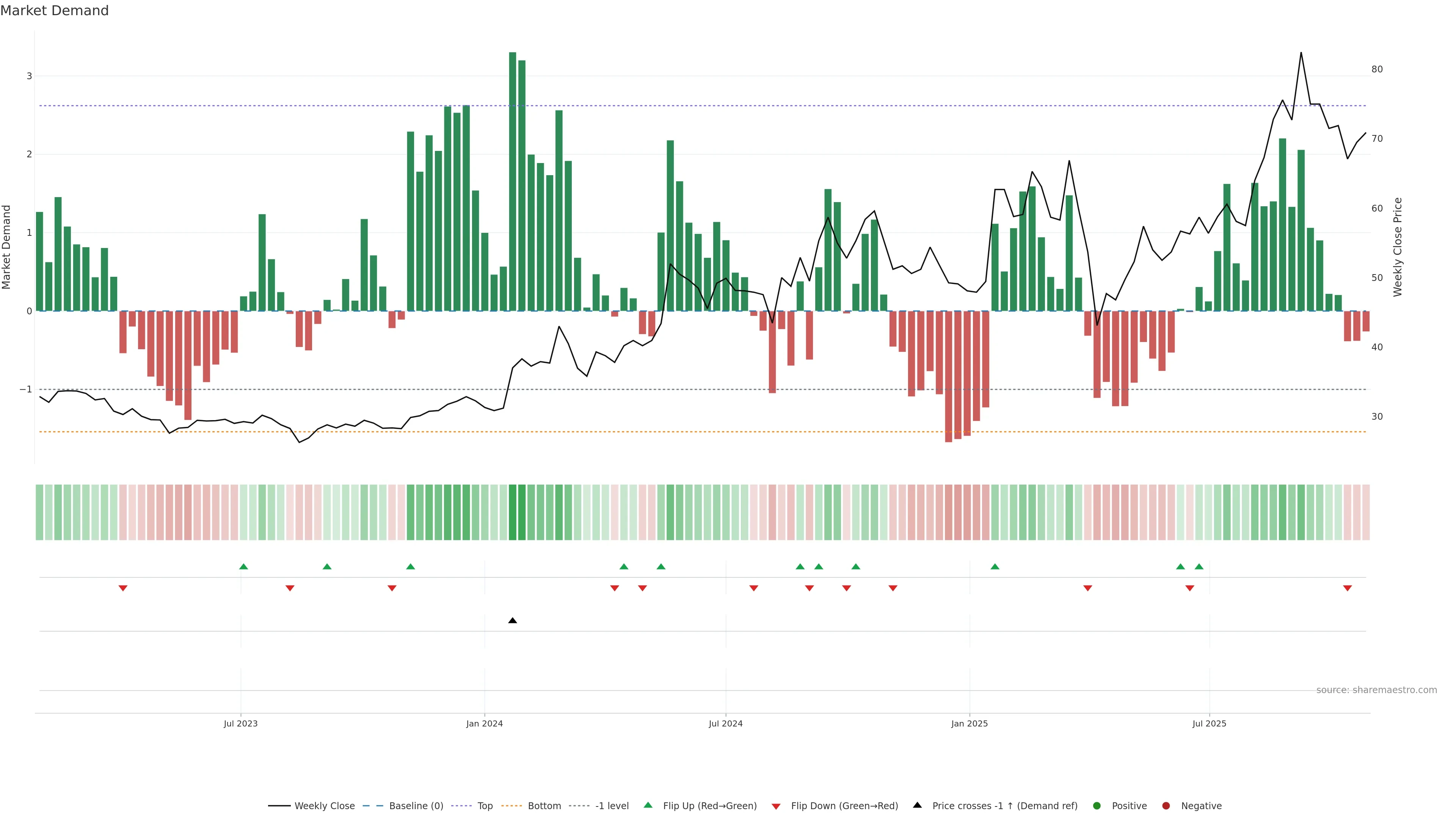1456x819 pixels.
Task: Click the Price crosses -1 legend icon
Action: 917,805
